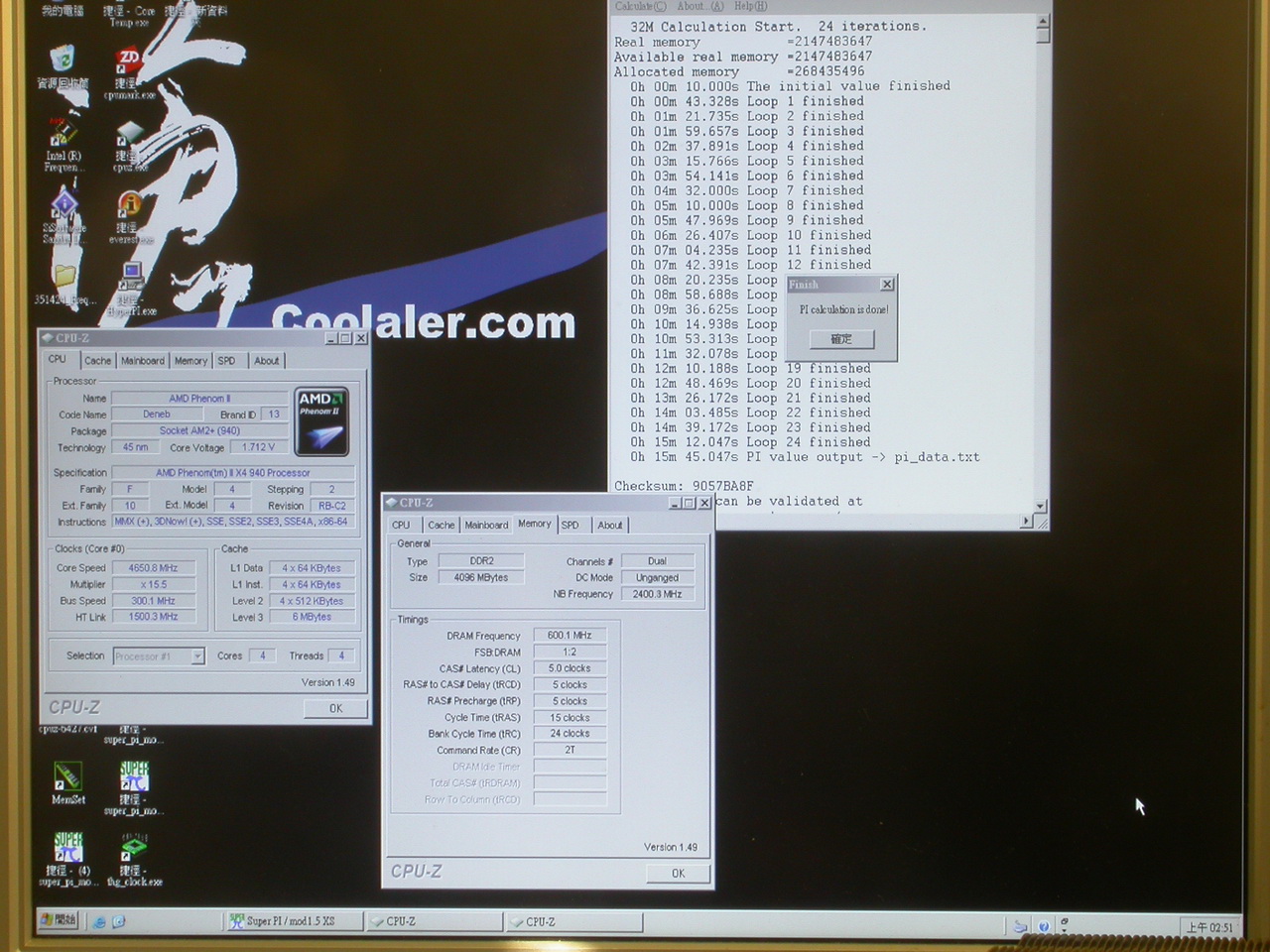Click the Super PI vertical scrollbar down arrow

[x=1040, y=507]
